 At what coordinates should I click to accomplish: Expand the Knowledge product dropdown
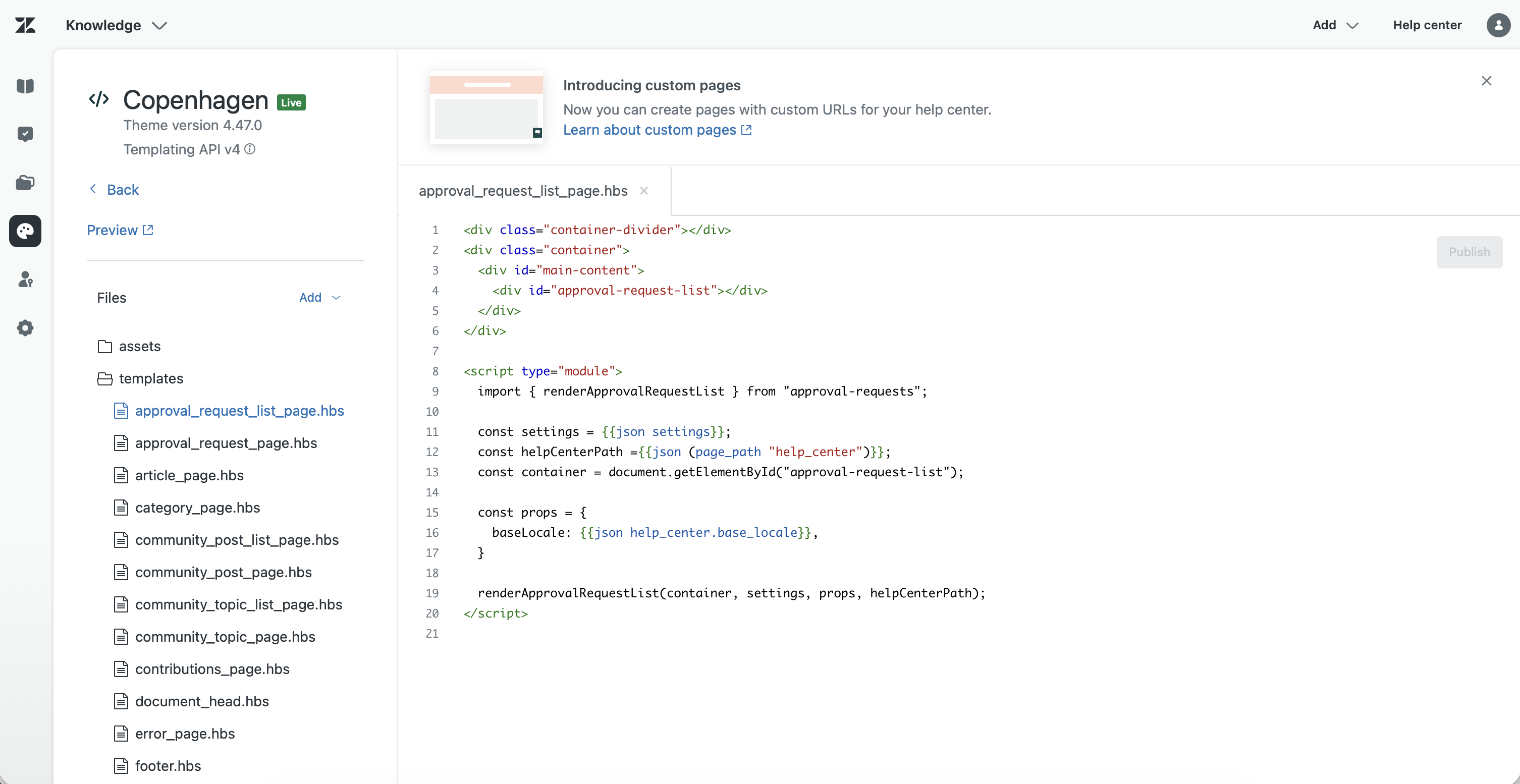click(x=117, y=25)
